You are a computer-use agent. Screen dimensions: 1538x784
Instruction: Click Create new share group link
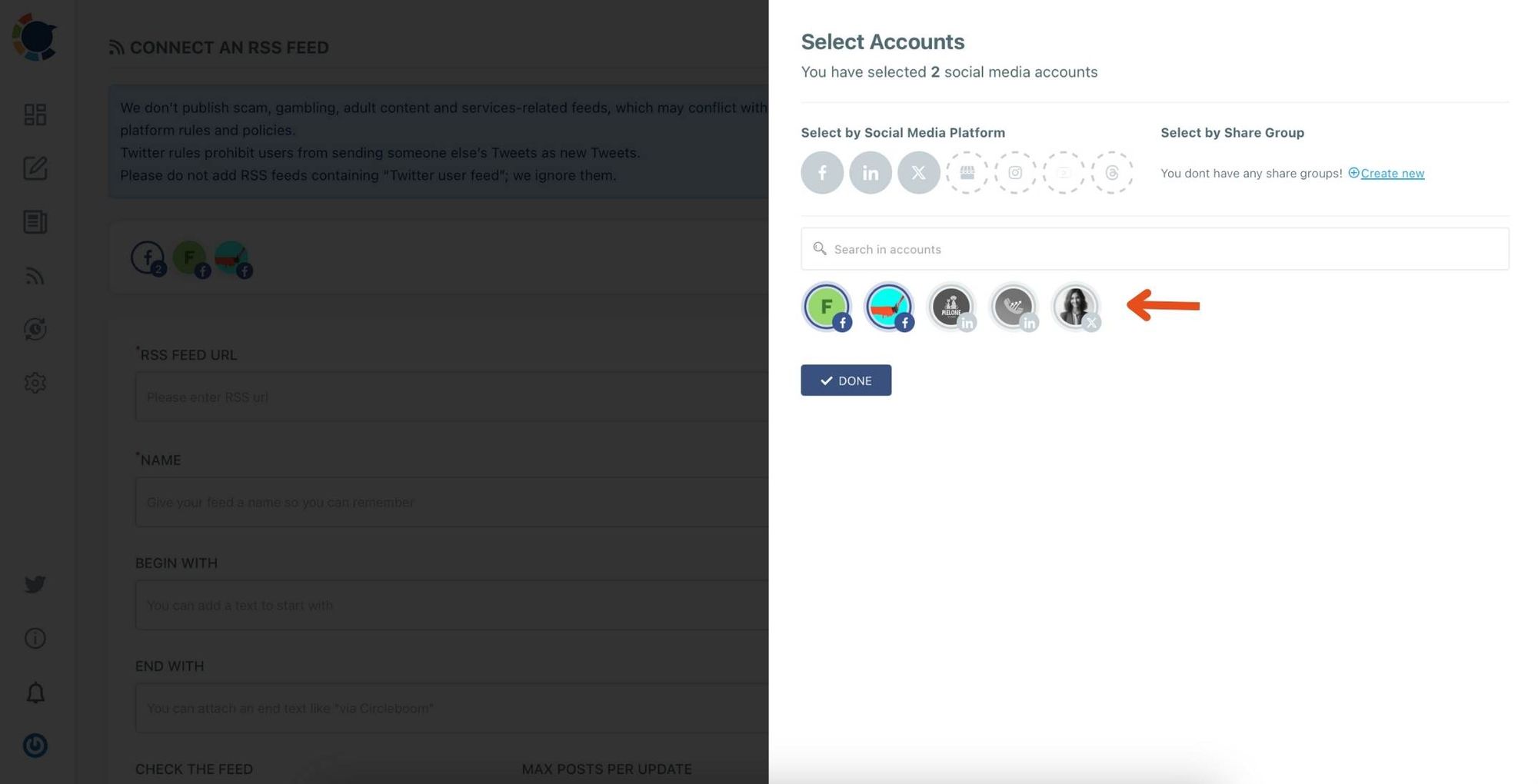pos(1392,173)
